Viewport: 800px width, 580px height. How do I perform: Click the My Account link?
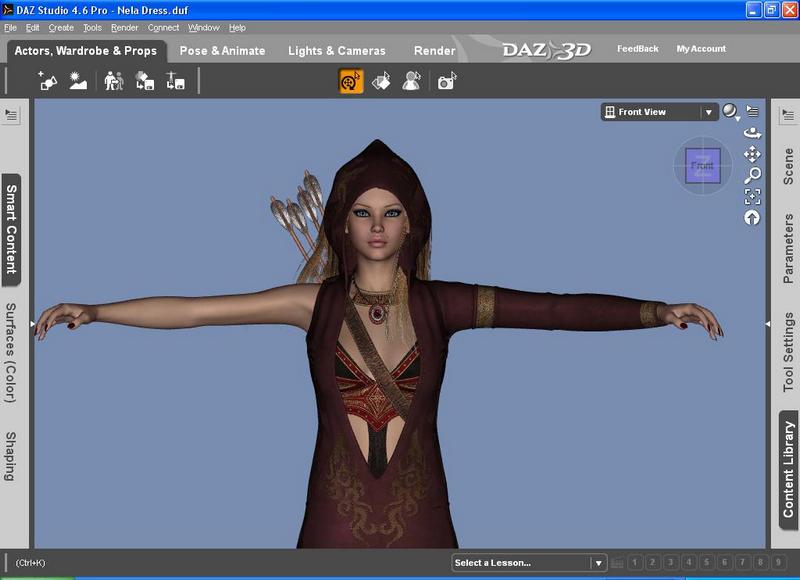(701, 49)
